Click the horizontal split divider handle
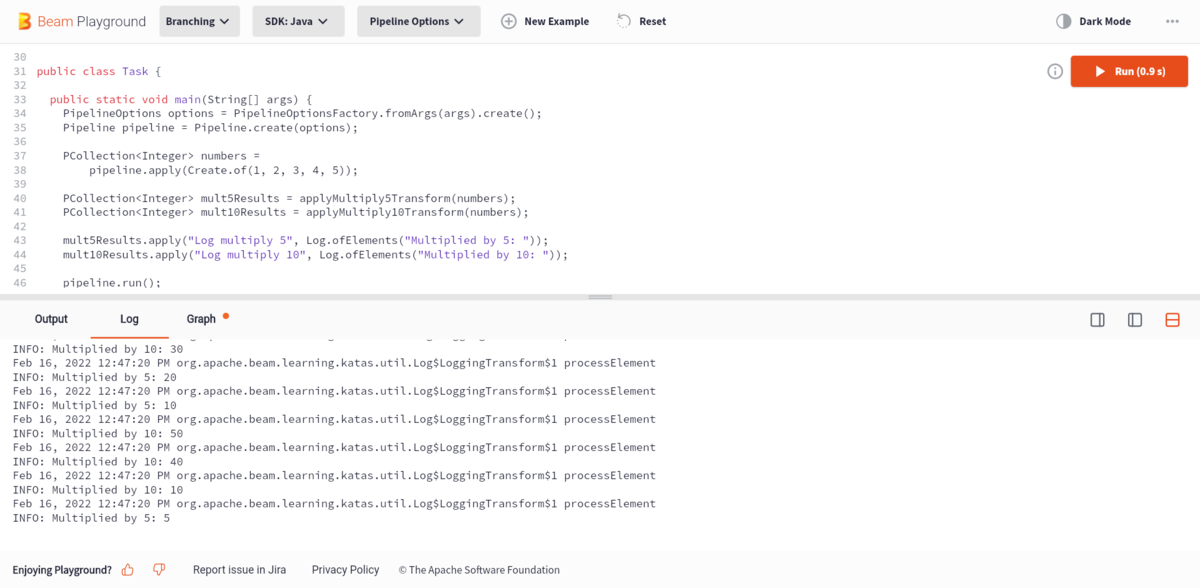 pos(600,297)
